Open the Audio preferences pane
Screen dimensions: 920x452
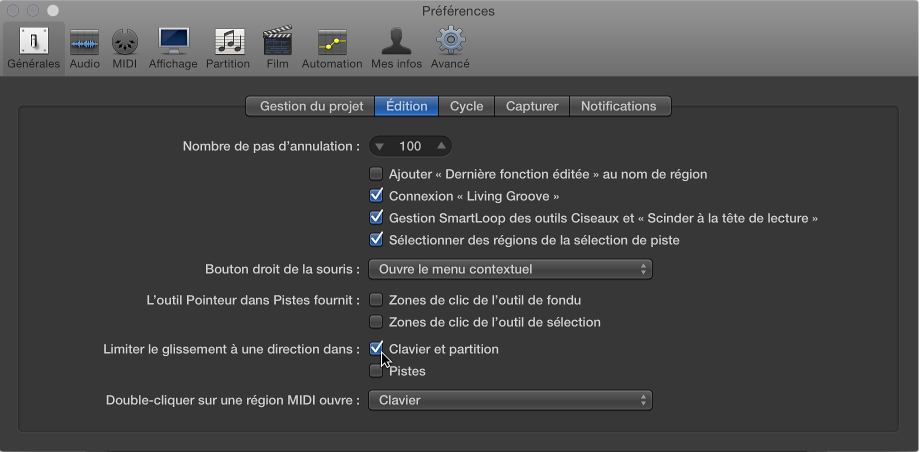[85, 47]
